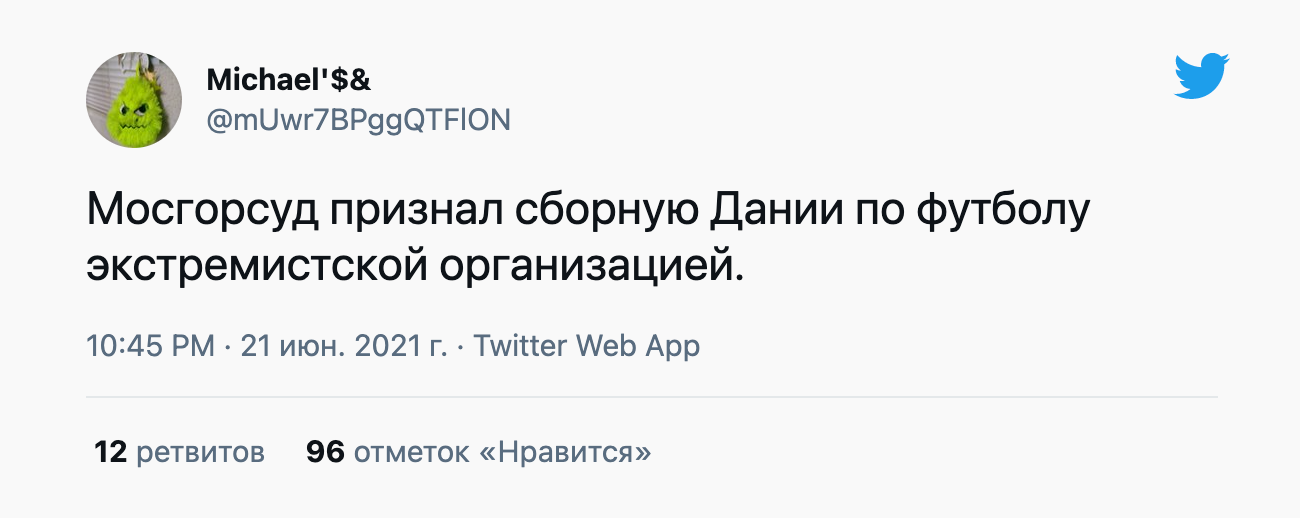1300x518 pixels.
Task: Open list via отметок label
Action: point(411,452)
